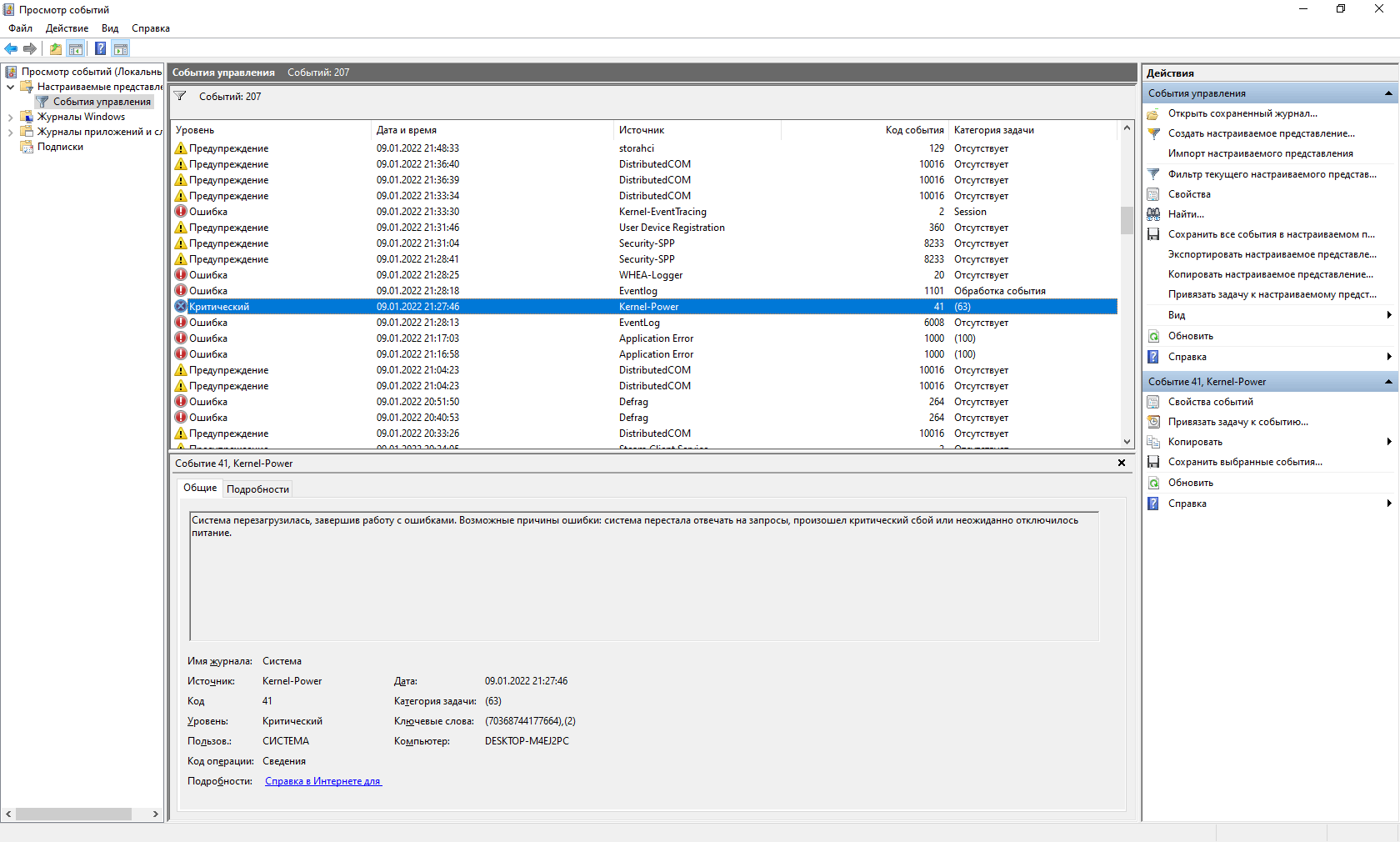The width and height of the screenshot is (1400, 842).
Task: Open the Справка в Интернете link
Action: [322, 781]
